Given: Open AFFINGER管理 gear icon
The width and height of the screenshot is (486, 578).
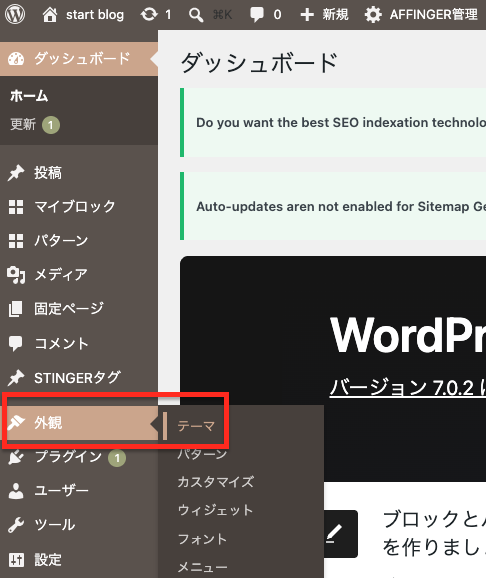Looking at the screenshot, I should [373, 15].
